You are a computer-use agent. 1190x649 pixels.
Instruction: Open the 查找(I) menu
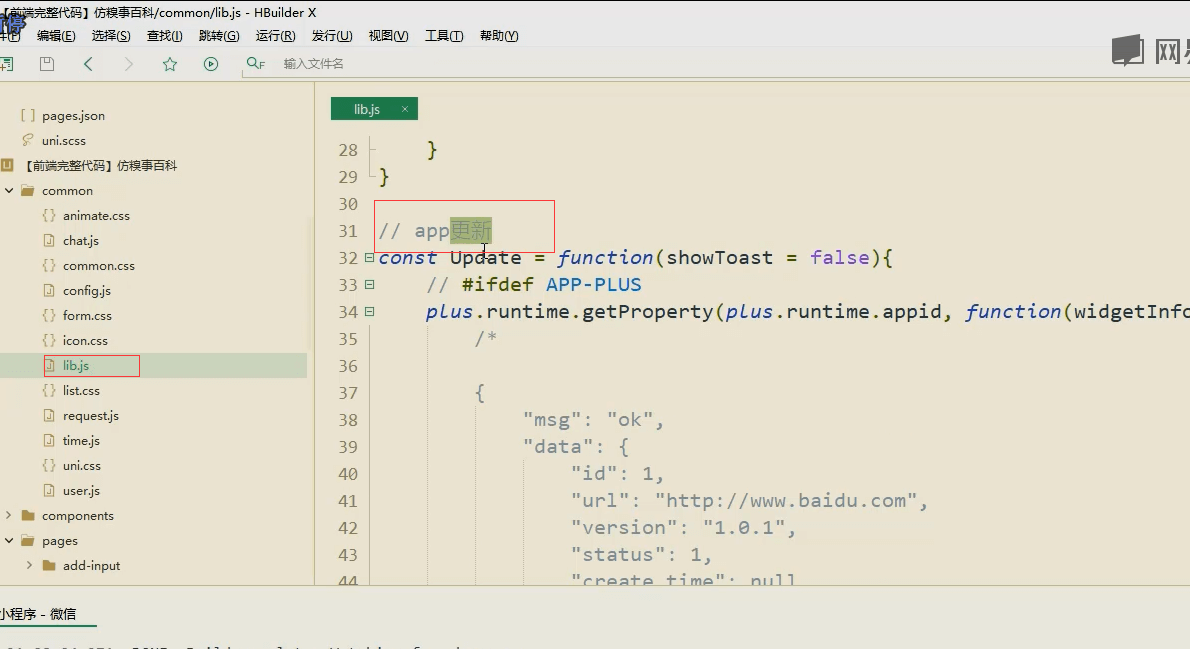pos(165,36)
